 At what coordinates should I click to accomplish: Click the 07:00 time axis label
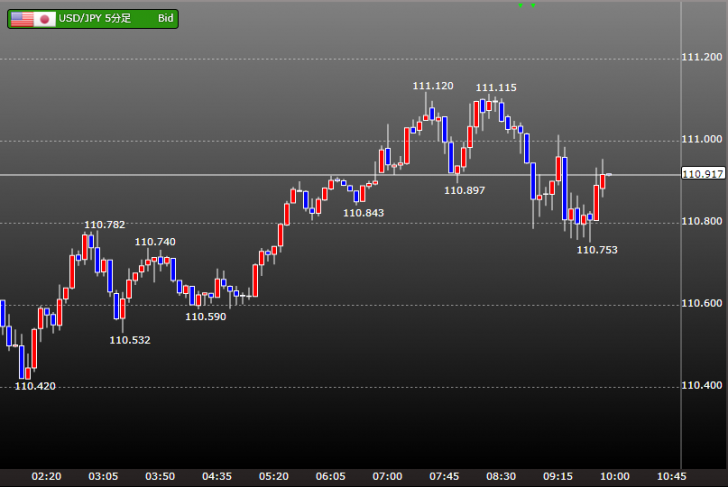click(387, 476)
